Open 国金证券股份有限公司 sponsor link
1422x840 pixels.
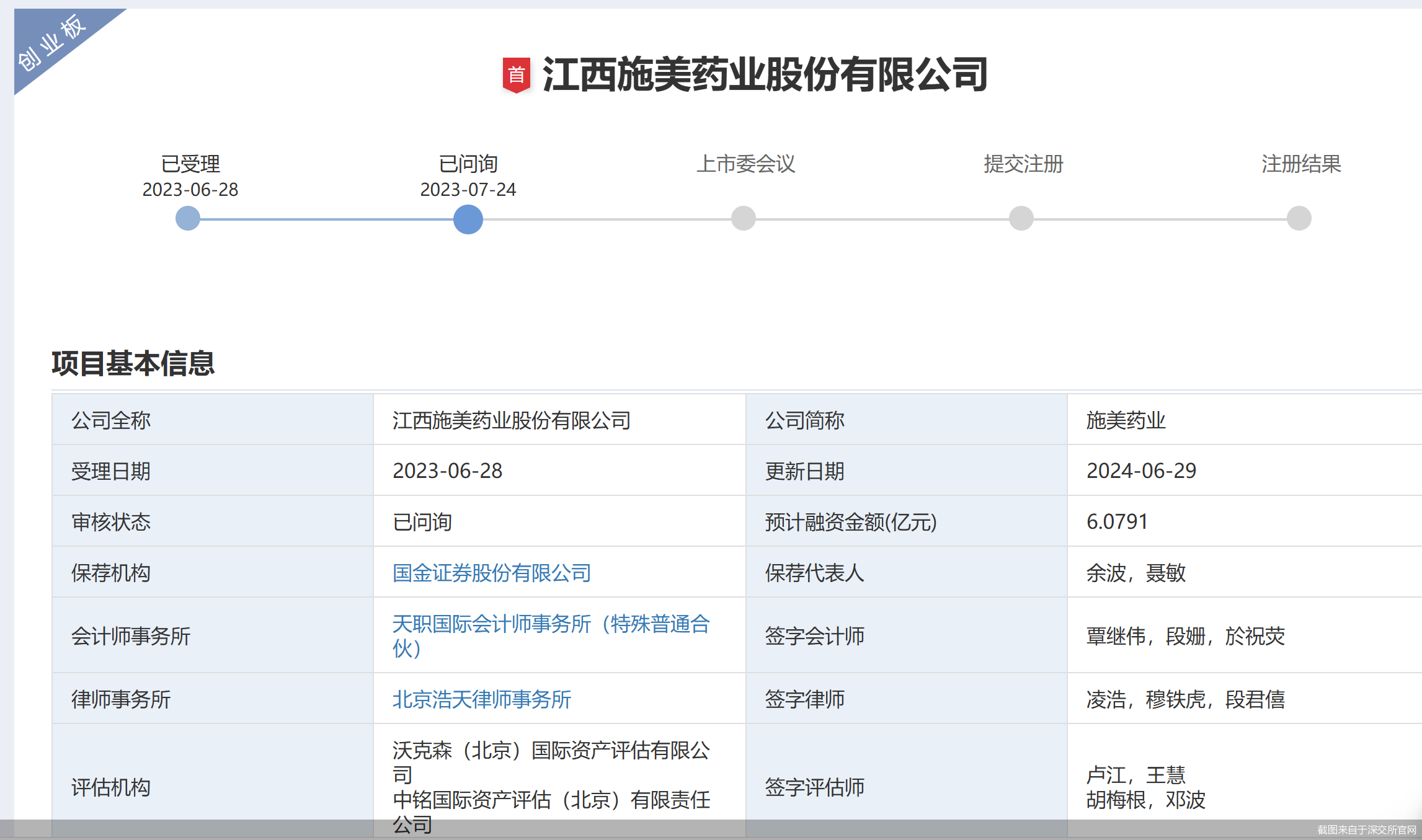coord(492,573)
